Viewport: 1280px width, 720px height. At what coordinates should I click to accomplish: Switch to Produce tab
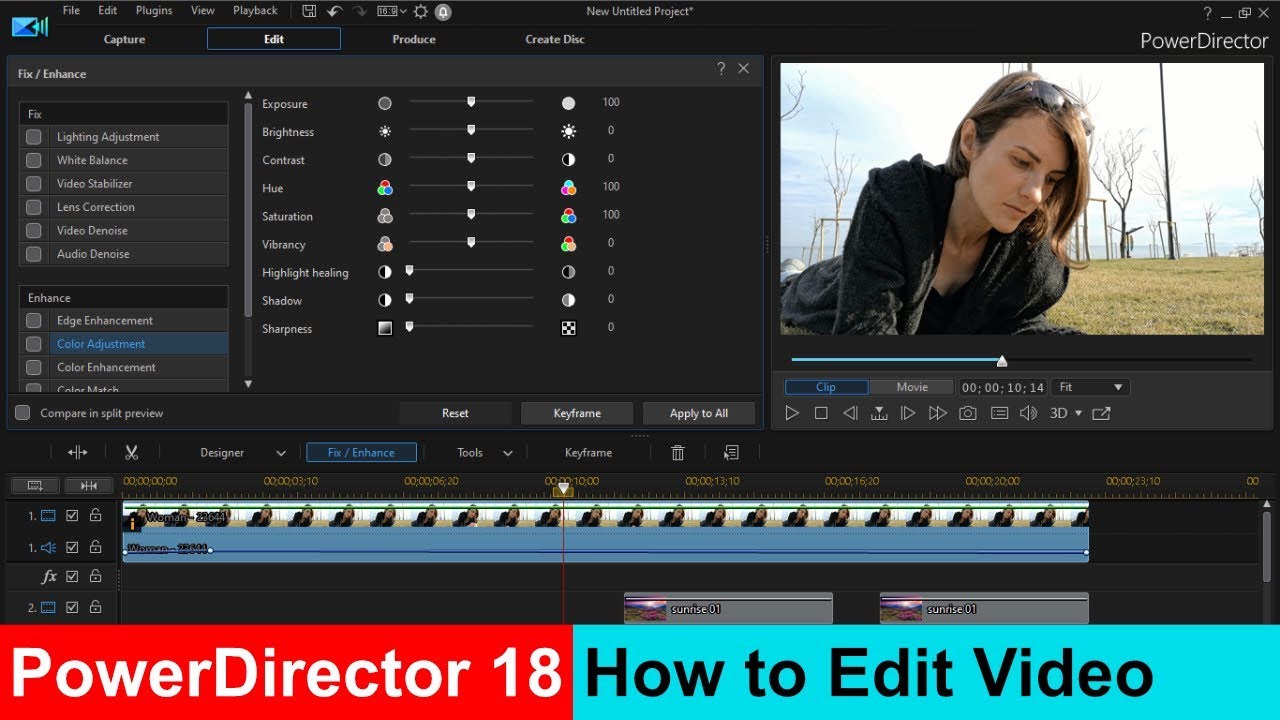point(414,39)
